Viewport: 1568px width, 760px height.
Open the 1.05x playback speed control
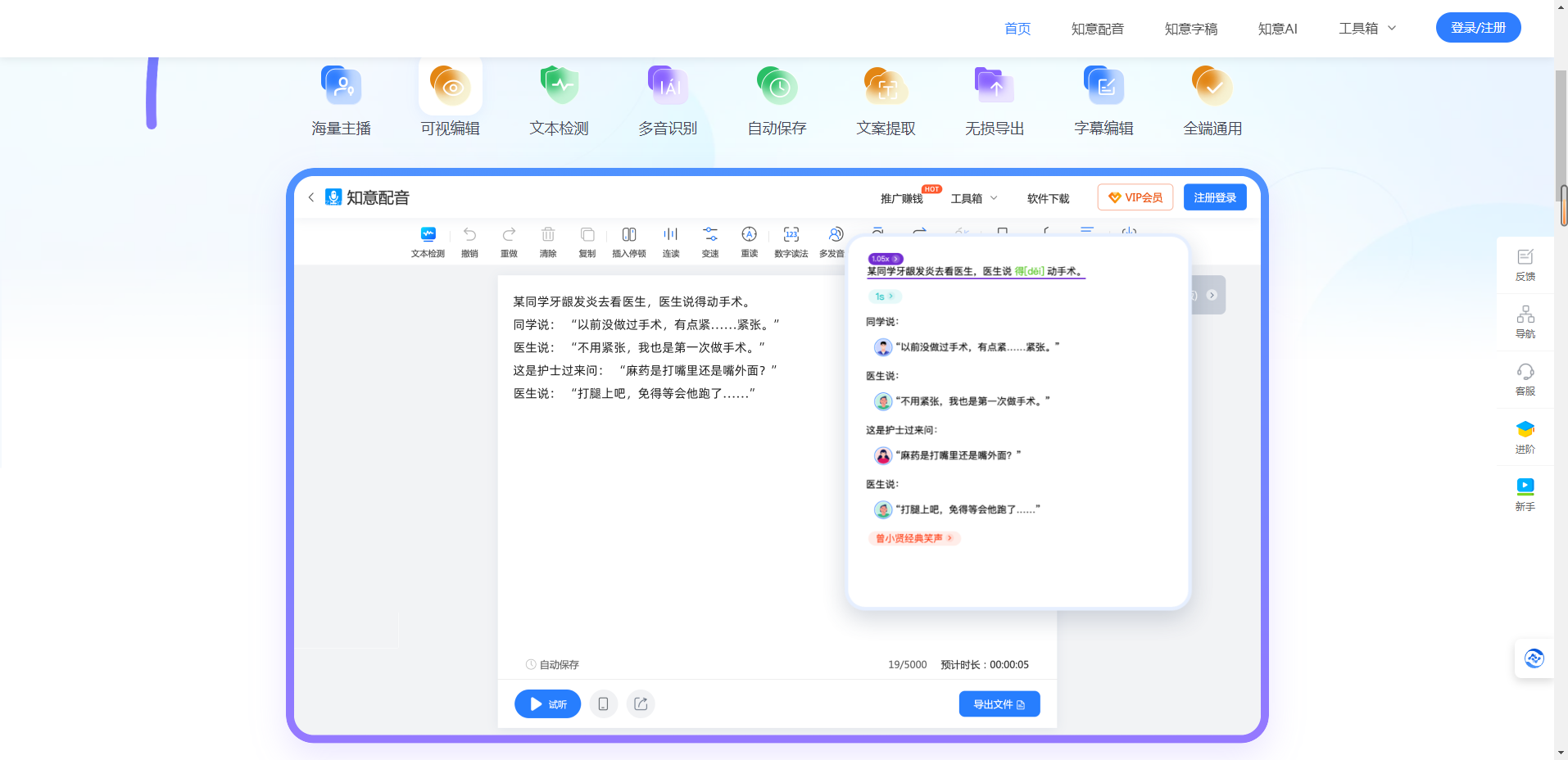tap(886, 258)
